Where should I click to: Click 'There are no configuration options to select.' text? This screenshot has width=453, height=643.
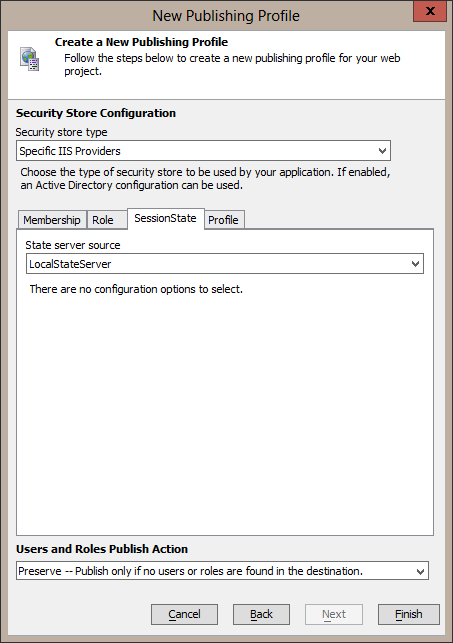tap(136, 289)
